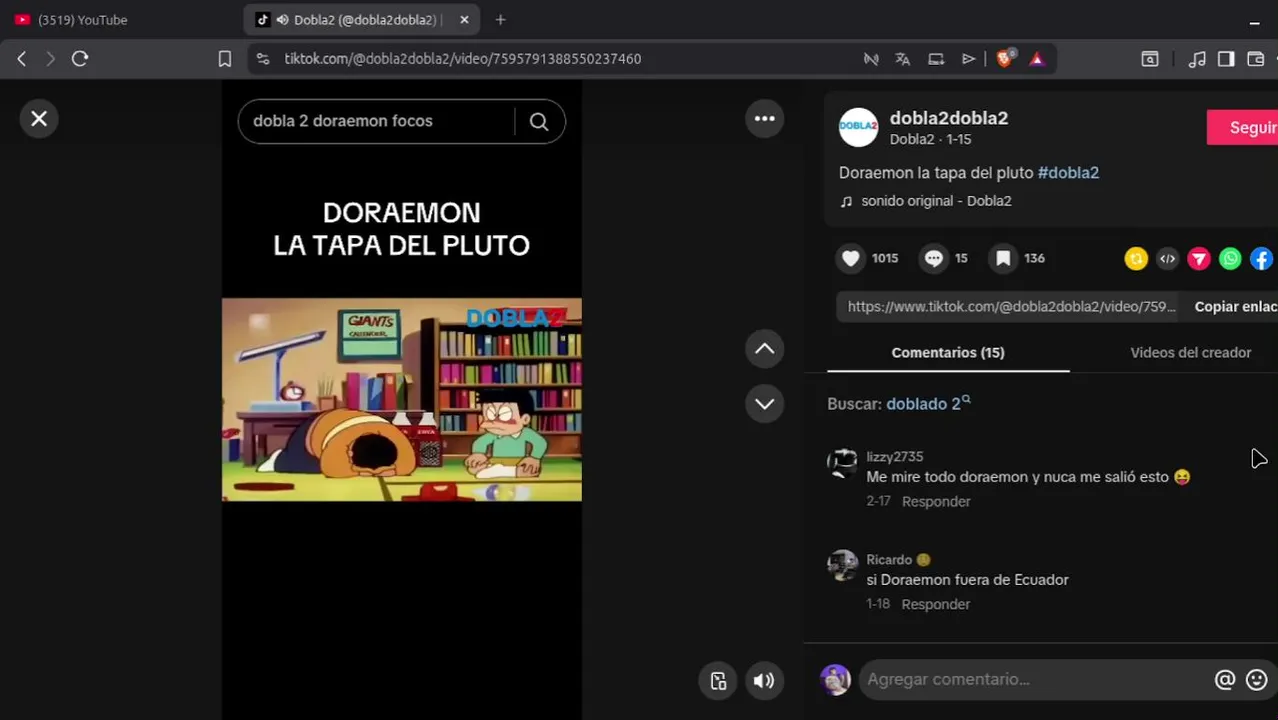The image size is (1278, 720).
Task: Repost the video with yellow repost icon
Action: click(1136, 259)
